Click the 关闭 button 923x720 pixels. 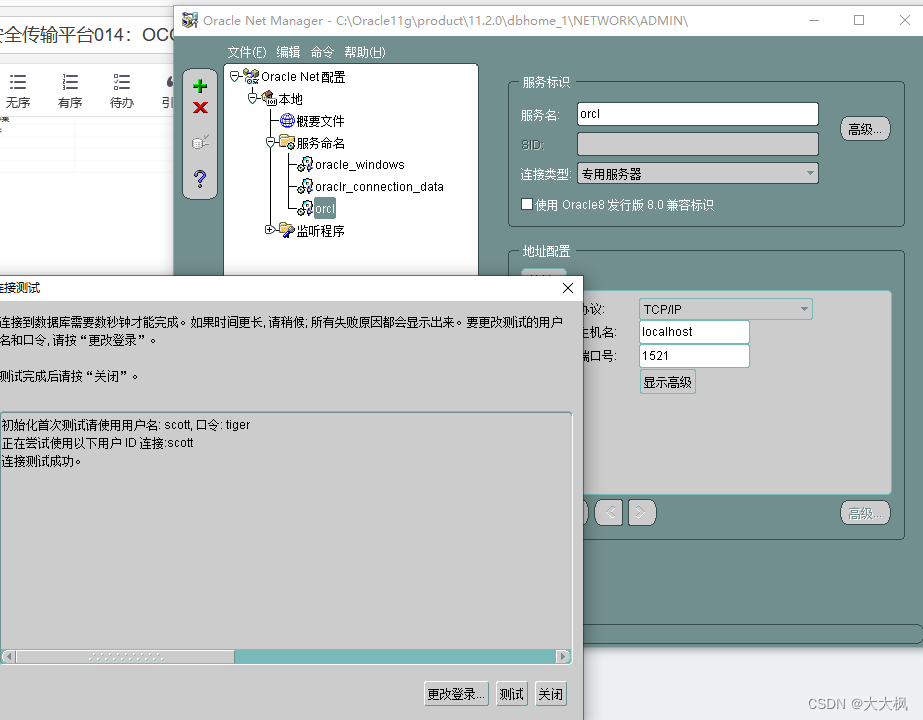(x=551, y=694)
